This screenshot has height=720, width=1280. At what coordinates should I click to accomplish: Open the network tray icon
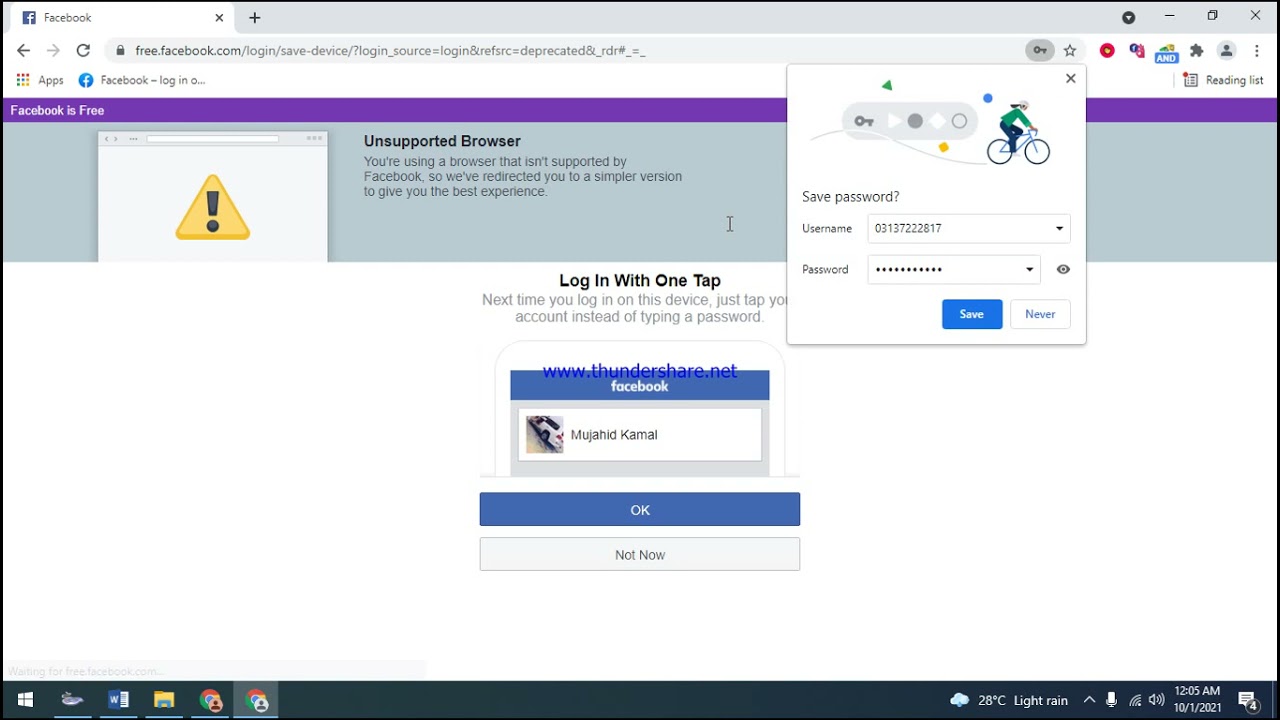(x=1135, y=700)
